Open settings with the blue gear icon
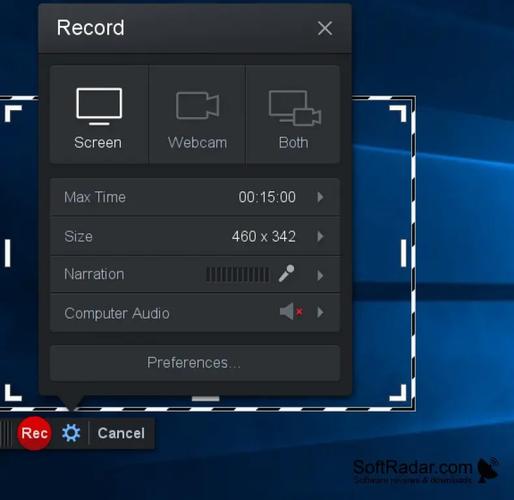The image size is (514, 500). pyautogui.click(x=71, y=433)
